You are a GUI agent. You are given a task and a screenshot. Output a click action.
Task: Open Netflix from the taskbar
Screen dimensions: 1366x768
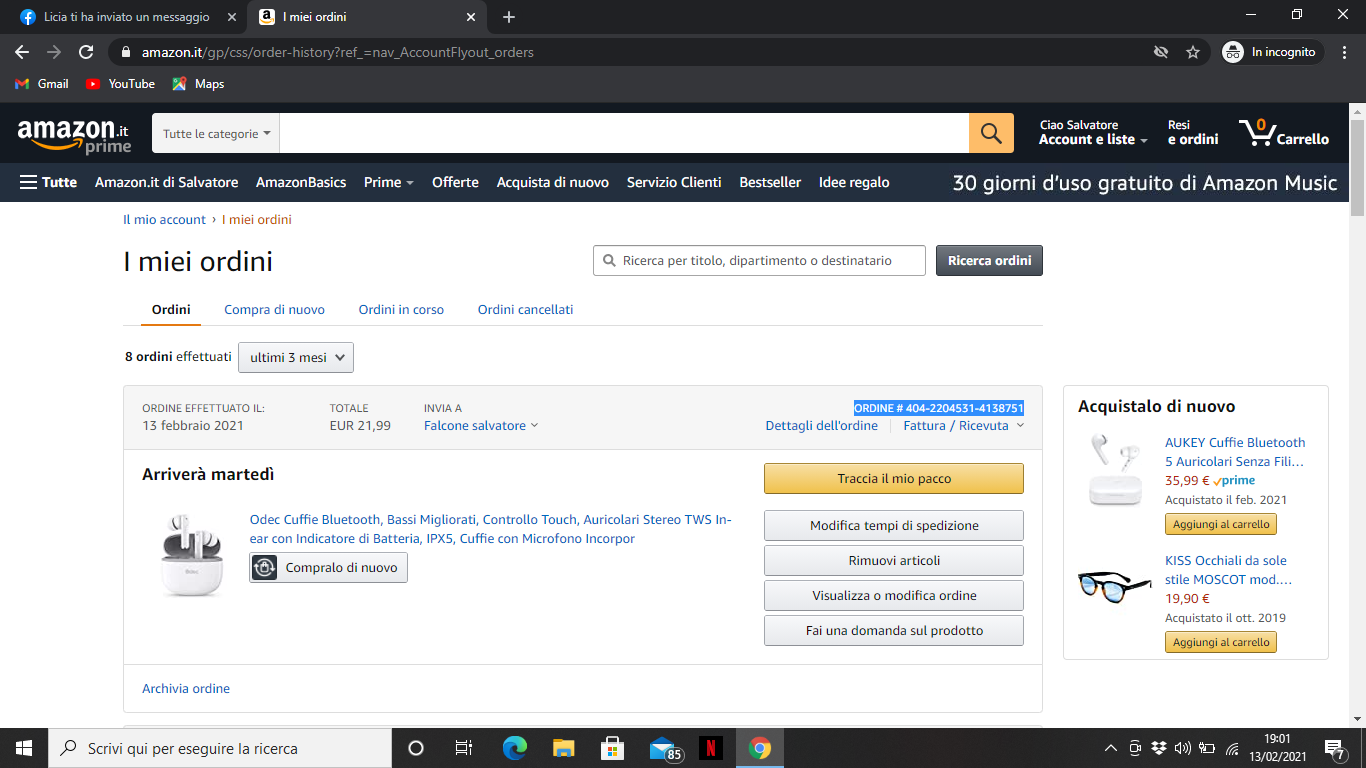[710, 748]
